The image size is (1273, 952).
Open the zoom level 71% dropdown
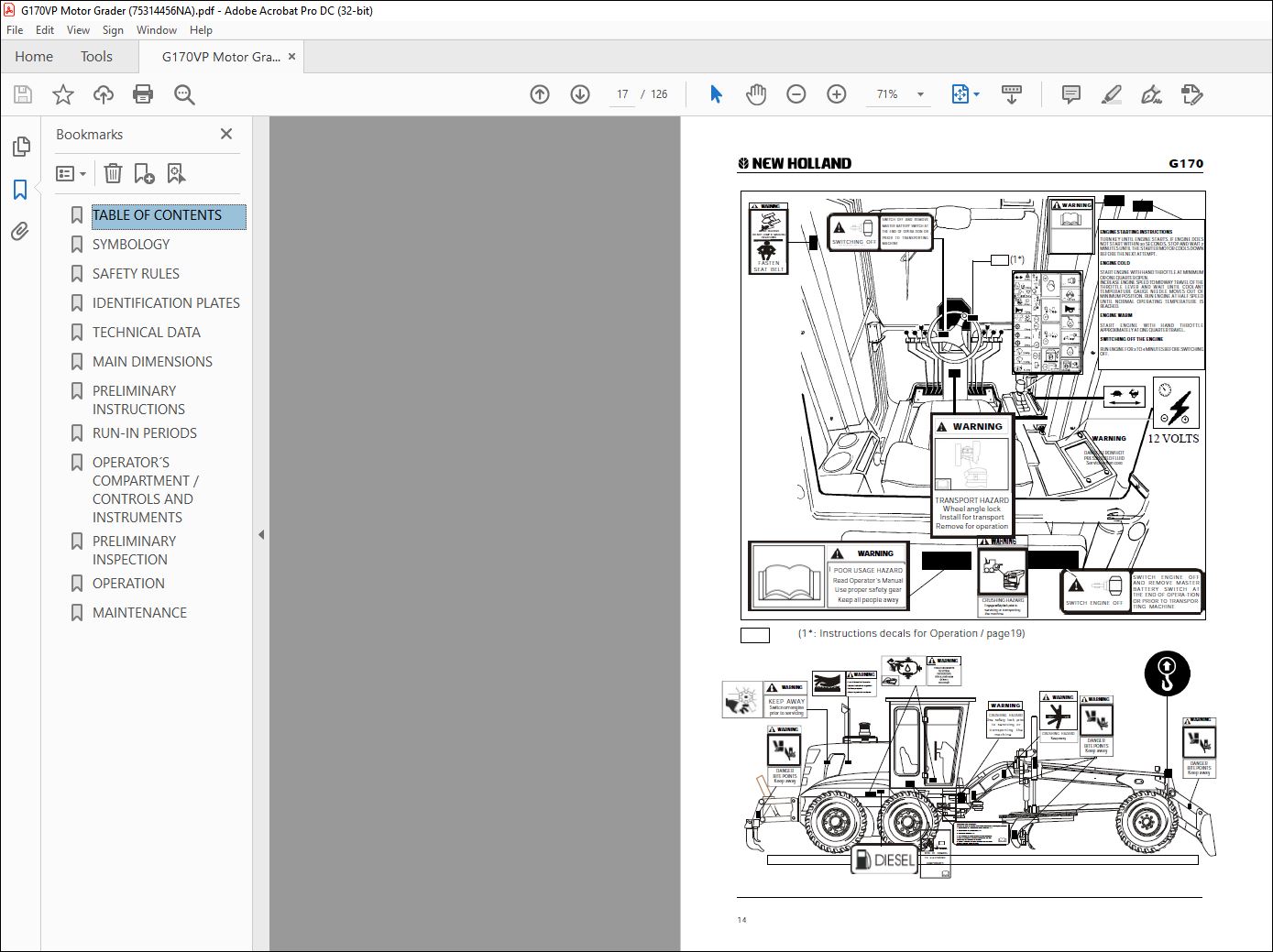(x=899, y=94)
